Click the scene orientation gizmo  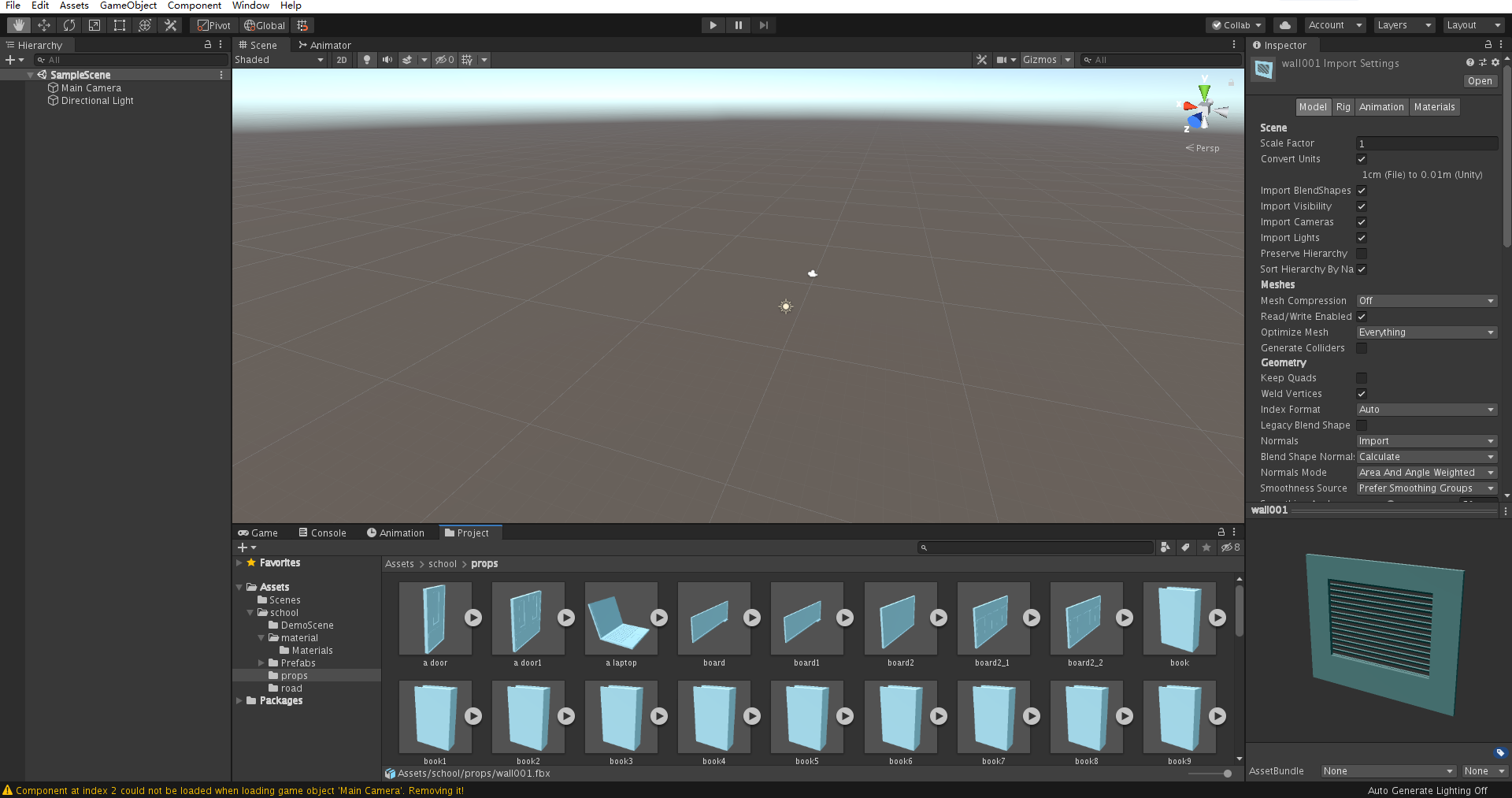click(1203, 109)
